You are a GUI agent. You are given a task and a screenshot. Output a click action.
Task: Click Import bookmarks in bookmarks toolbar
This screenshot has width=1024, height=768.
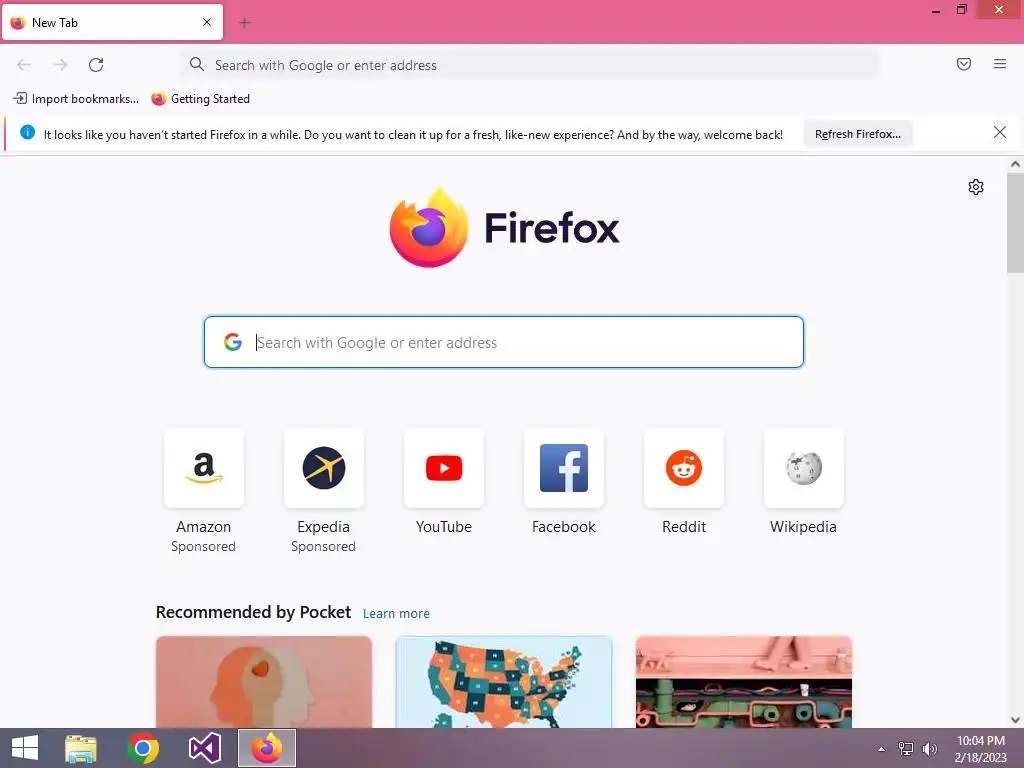[76, 99]
